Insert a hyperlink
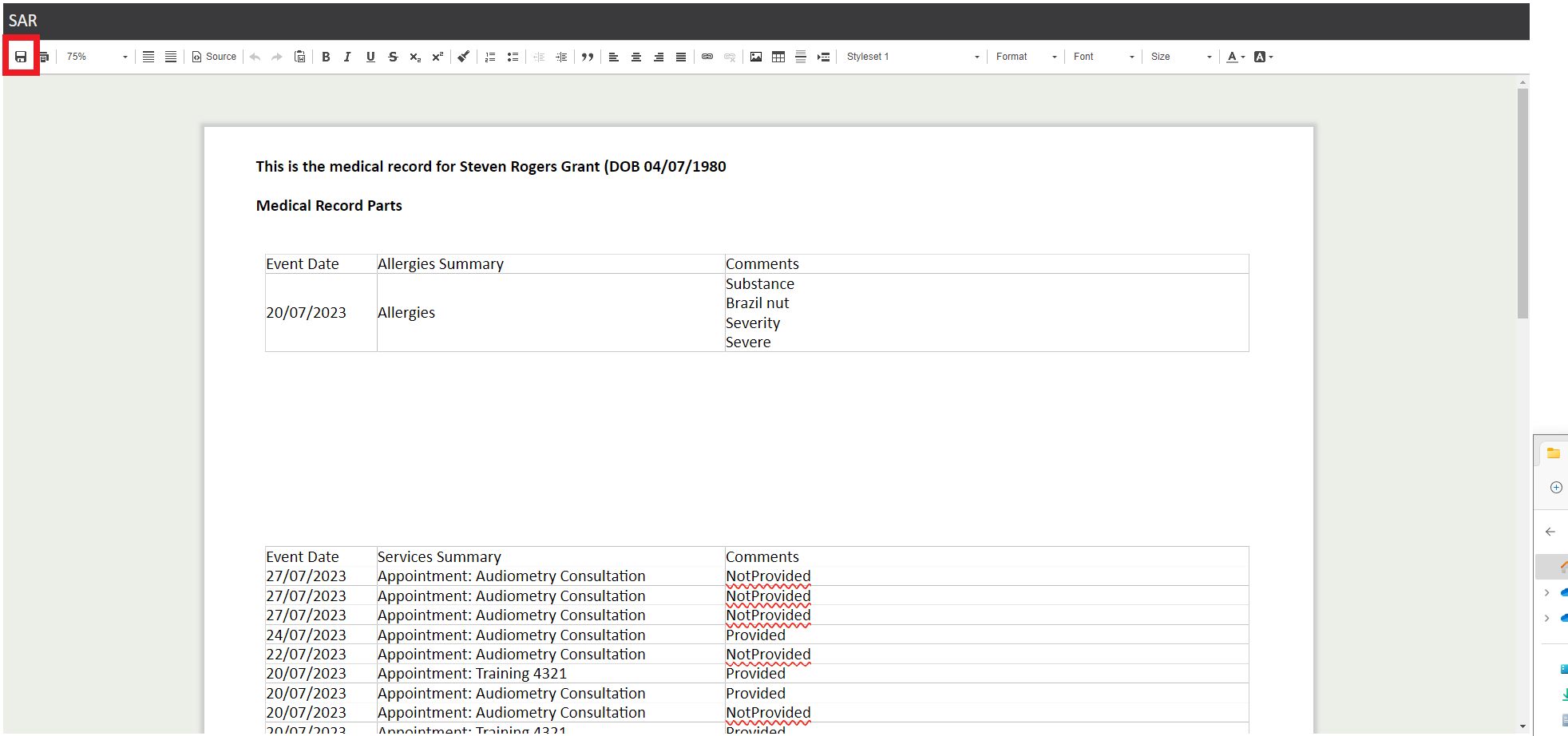 pyautogui.click(x=707, y=56)
